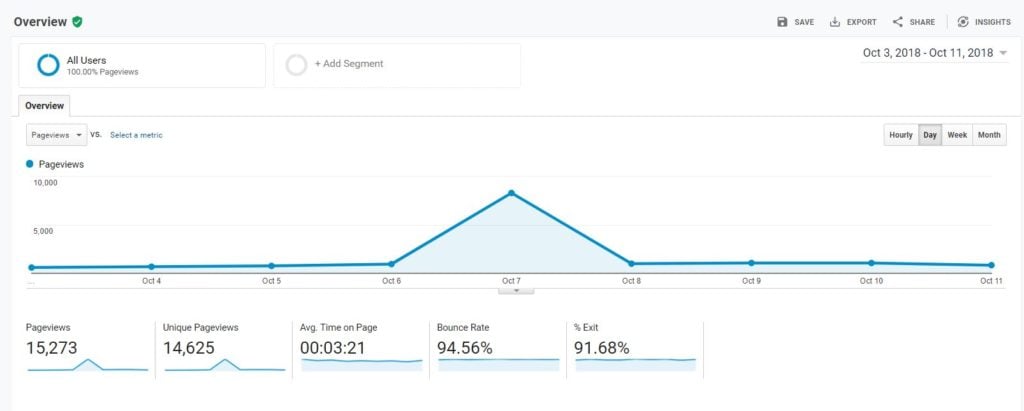Click + Add Segment
Image resolution: width=1024 pixels, height=411 pixels.
tap(349, 64)
